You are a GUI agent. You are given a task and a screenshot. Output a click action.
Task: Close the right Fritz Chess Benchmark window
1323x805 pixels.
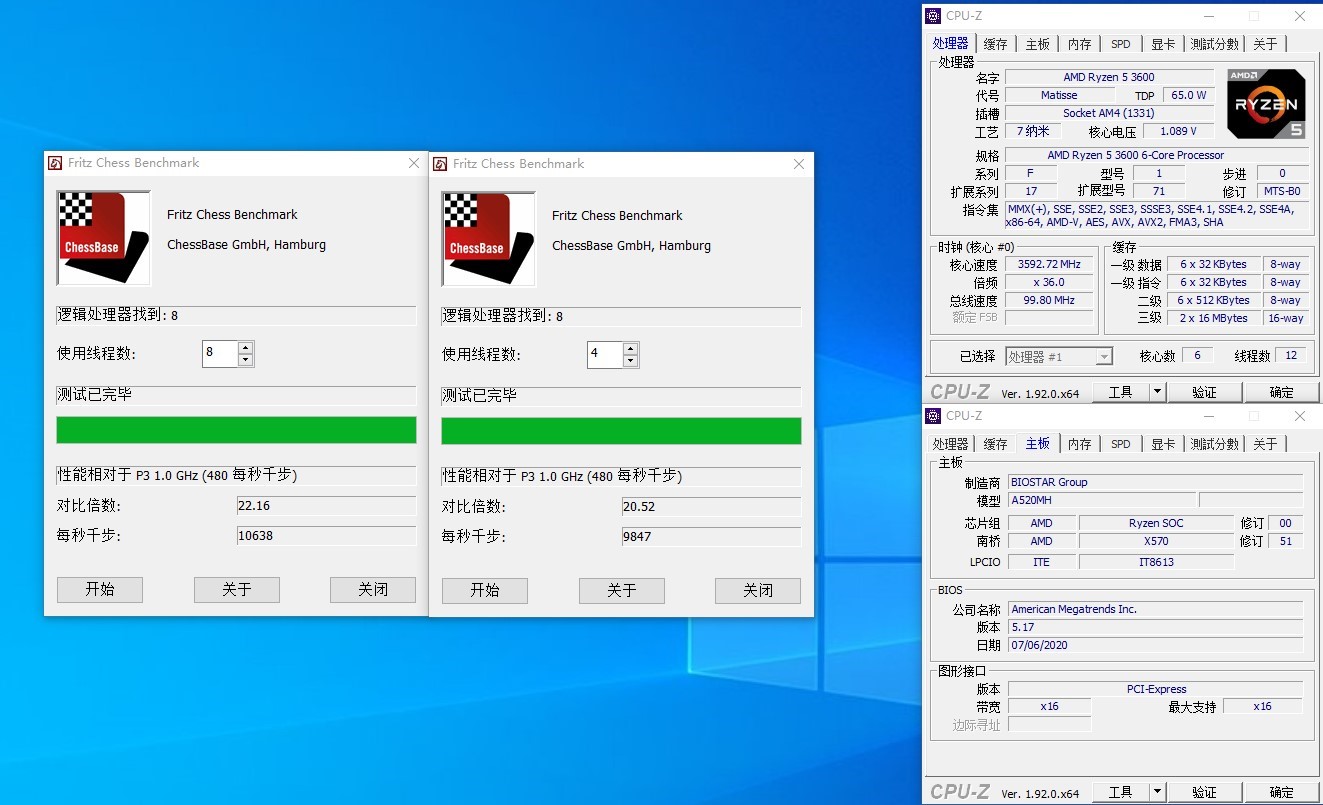click(x=799, y=164)
